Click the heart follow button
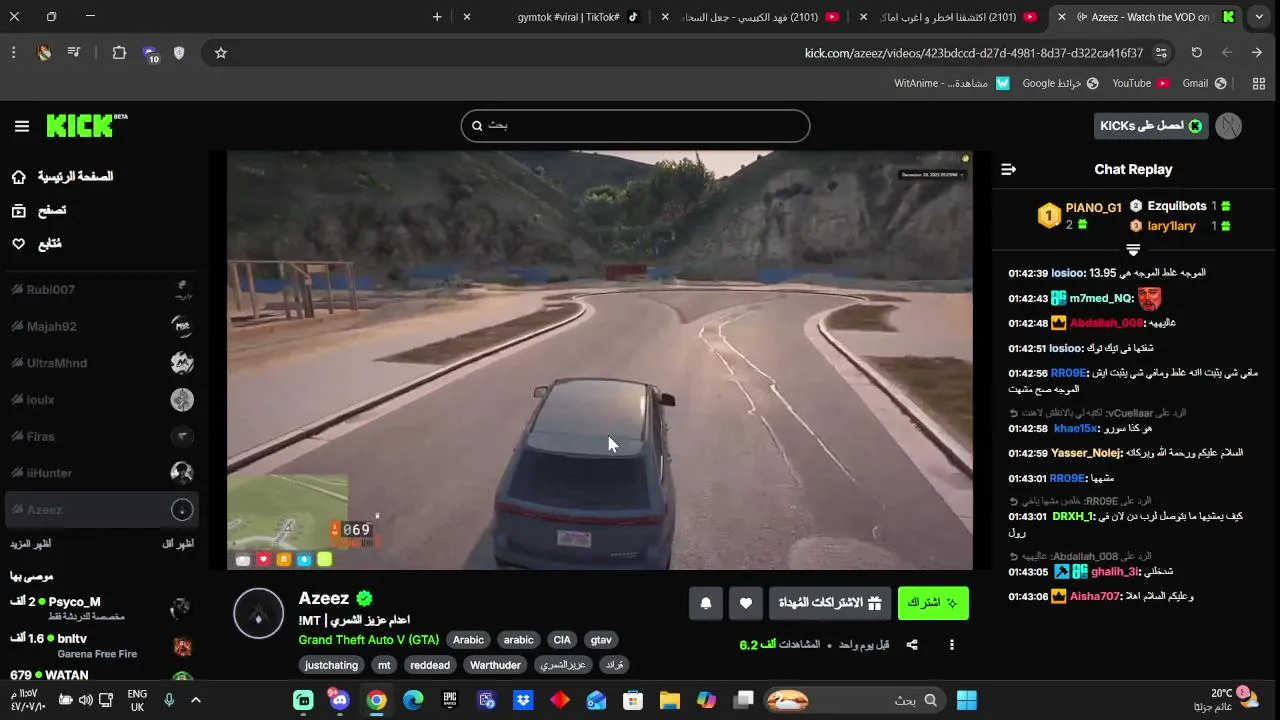This screenshot has height=720, width=1280. (745, 603)
